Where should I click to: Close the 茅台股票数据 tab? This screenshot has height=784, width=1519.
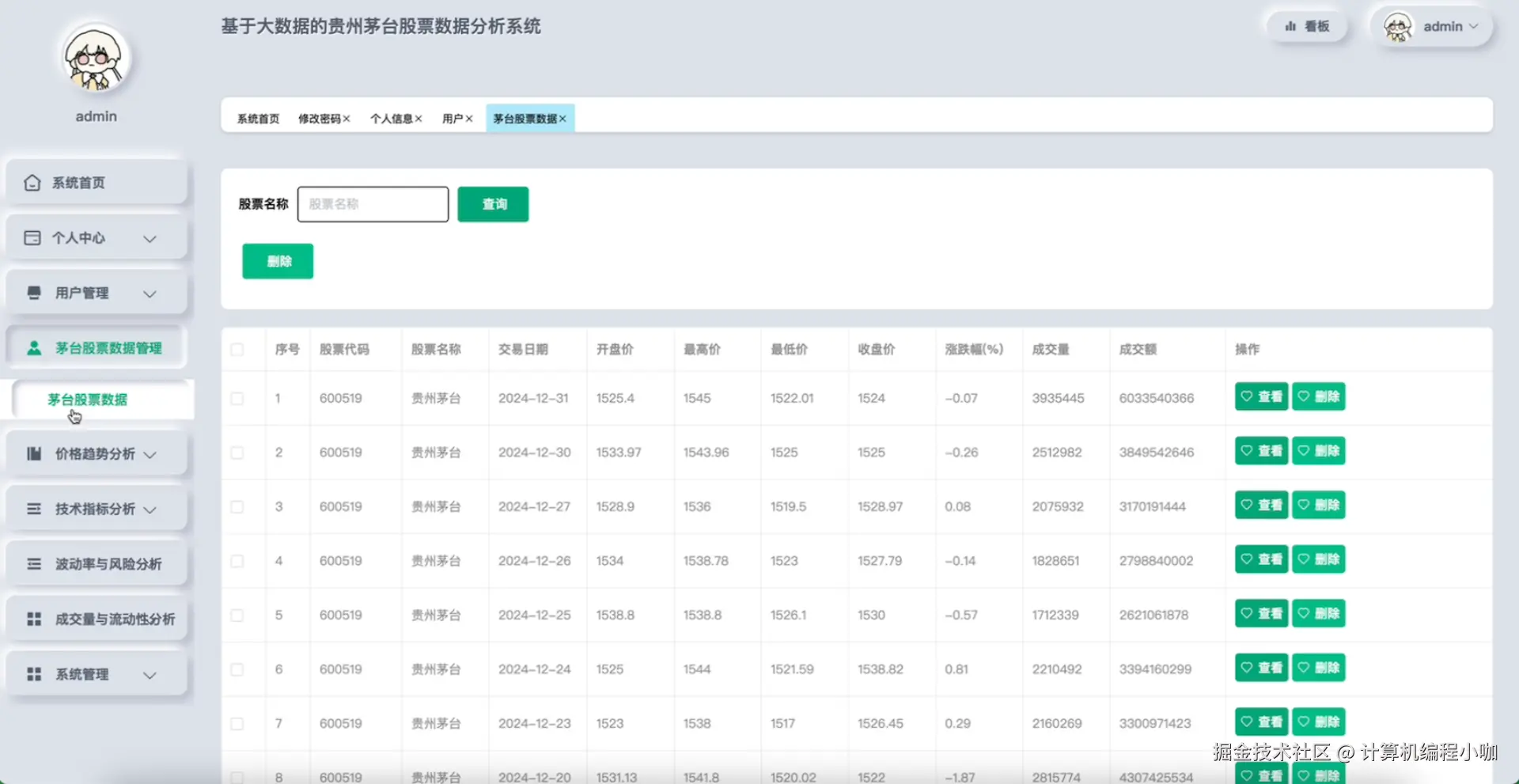click(563, 119)
